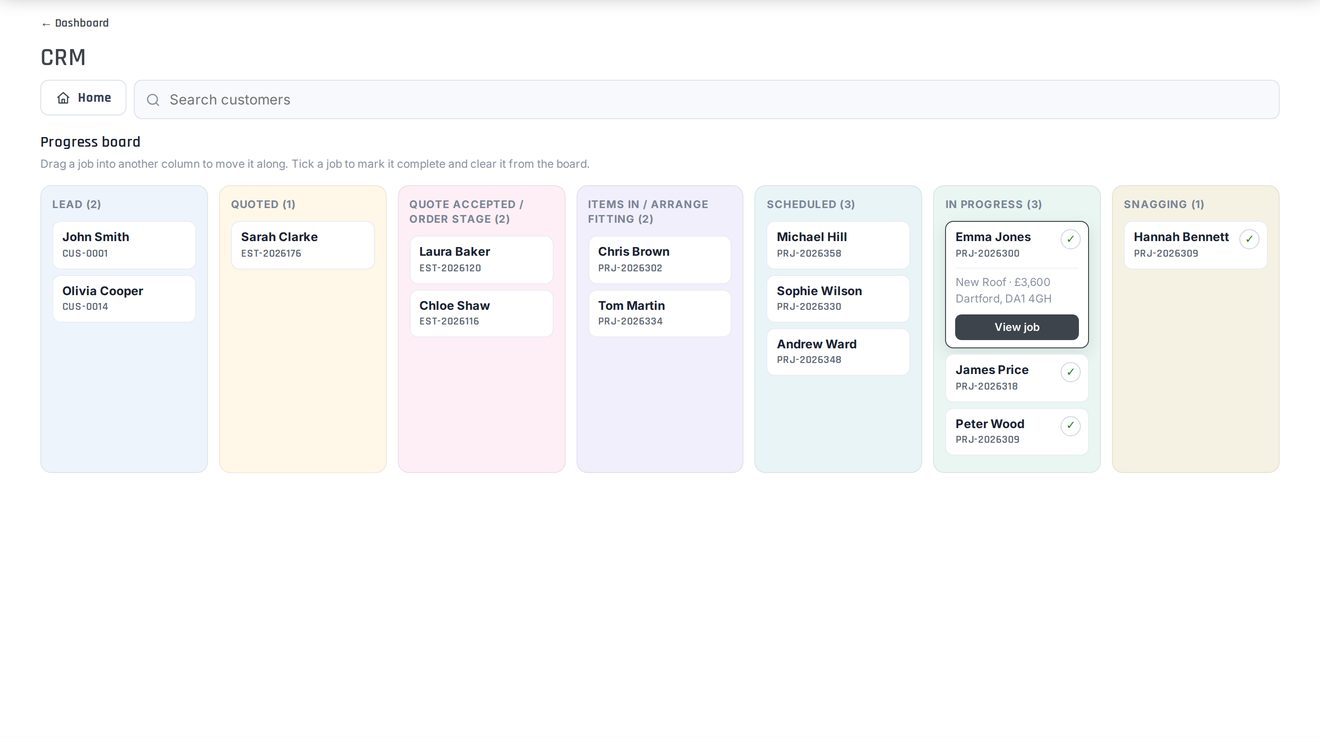The width and height of the screenshot is (1320, 742).
Task: Click the CRM page title
Action: [63, 57]
